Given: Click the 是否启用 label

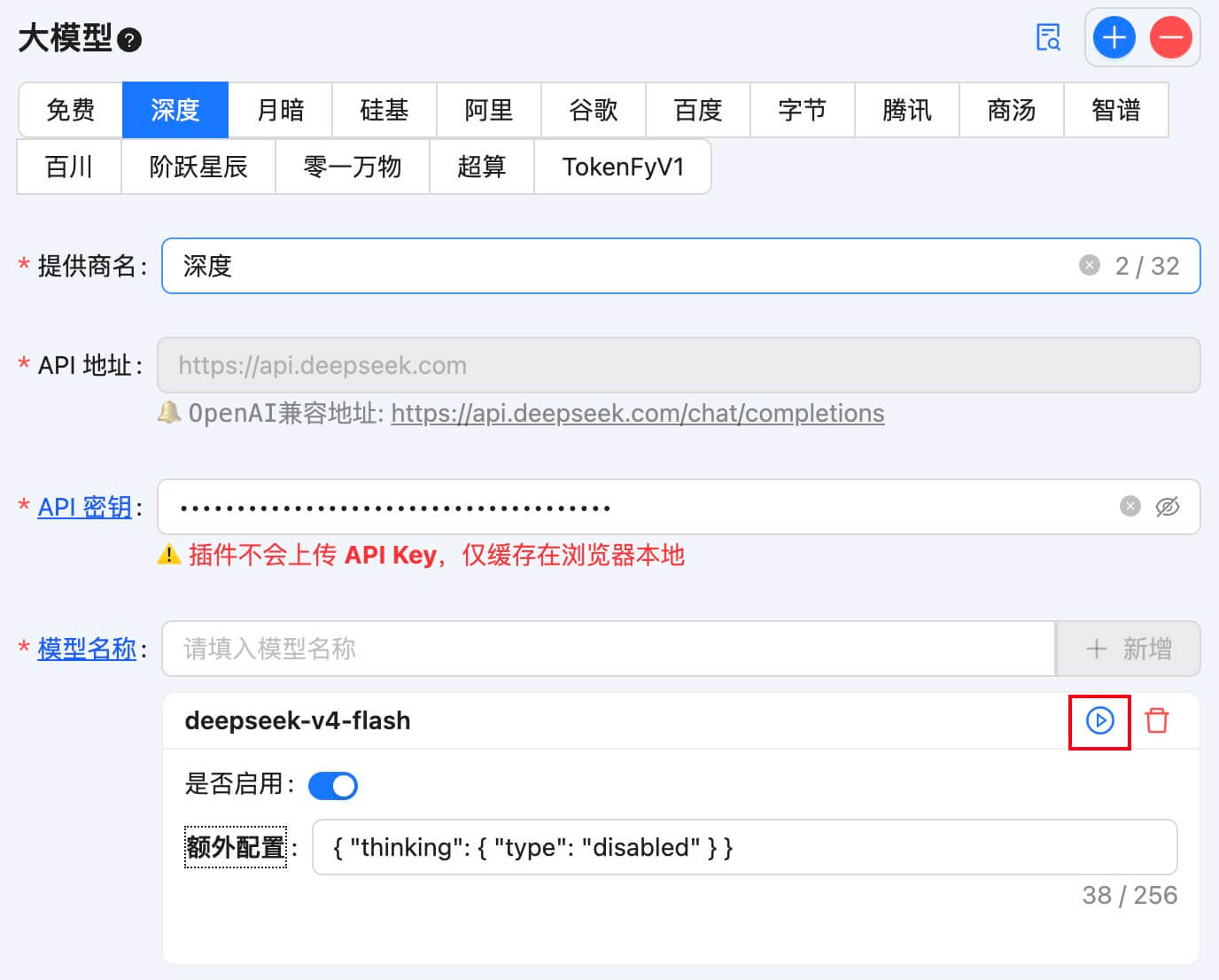Looking at the screenshot, I should coord(234,783).
